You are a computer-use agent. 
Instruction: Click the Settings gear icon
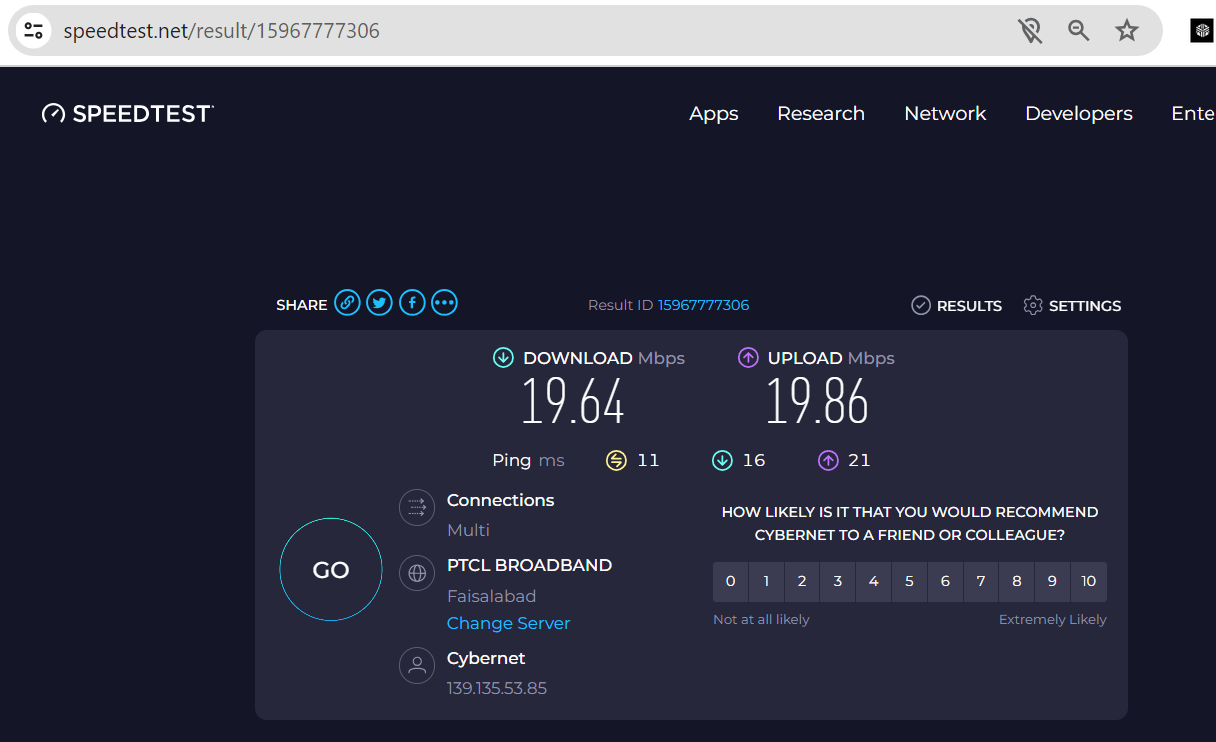point(1033,305)
